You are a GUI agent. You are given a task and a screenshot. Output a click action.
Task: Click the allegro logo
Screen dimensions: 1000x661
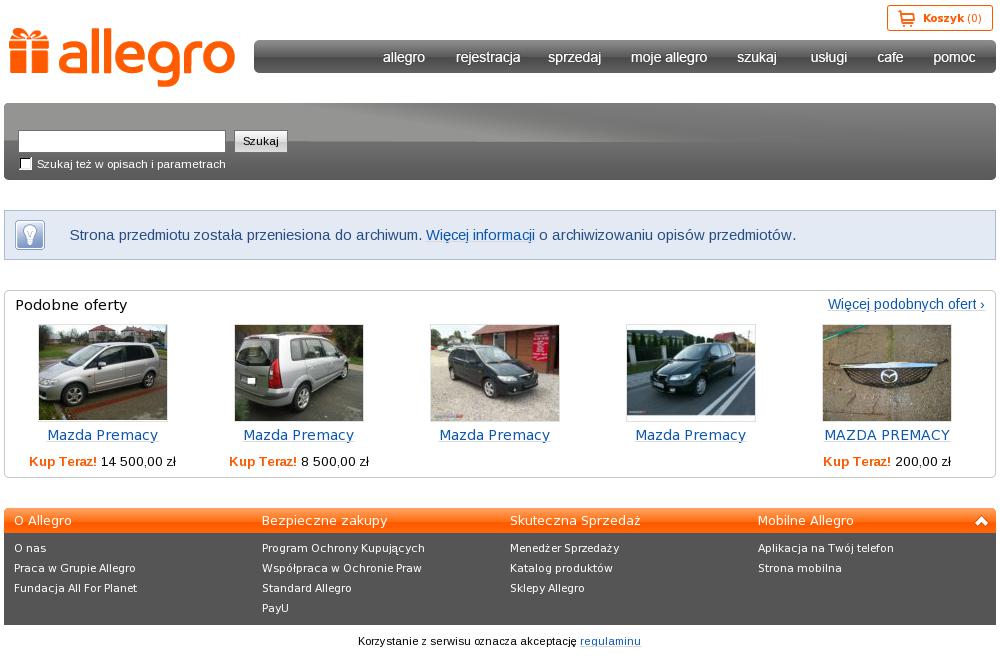tap(122, 56)
